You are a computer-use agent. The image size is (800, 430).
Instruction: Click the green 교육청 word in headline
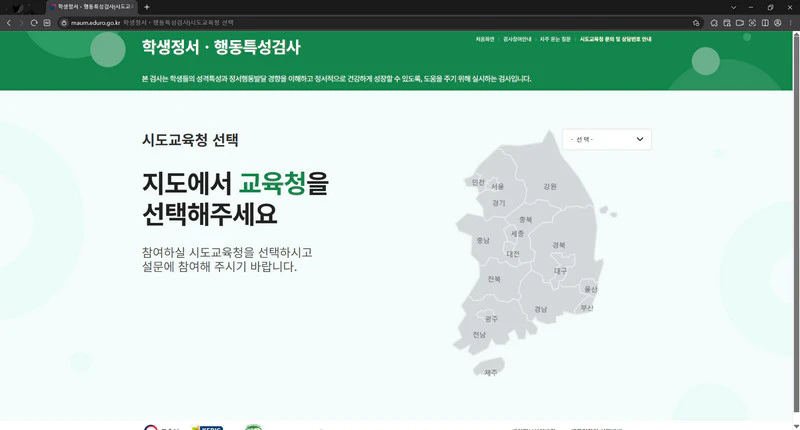pos(272,183)
